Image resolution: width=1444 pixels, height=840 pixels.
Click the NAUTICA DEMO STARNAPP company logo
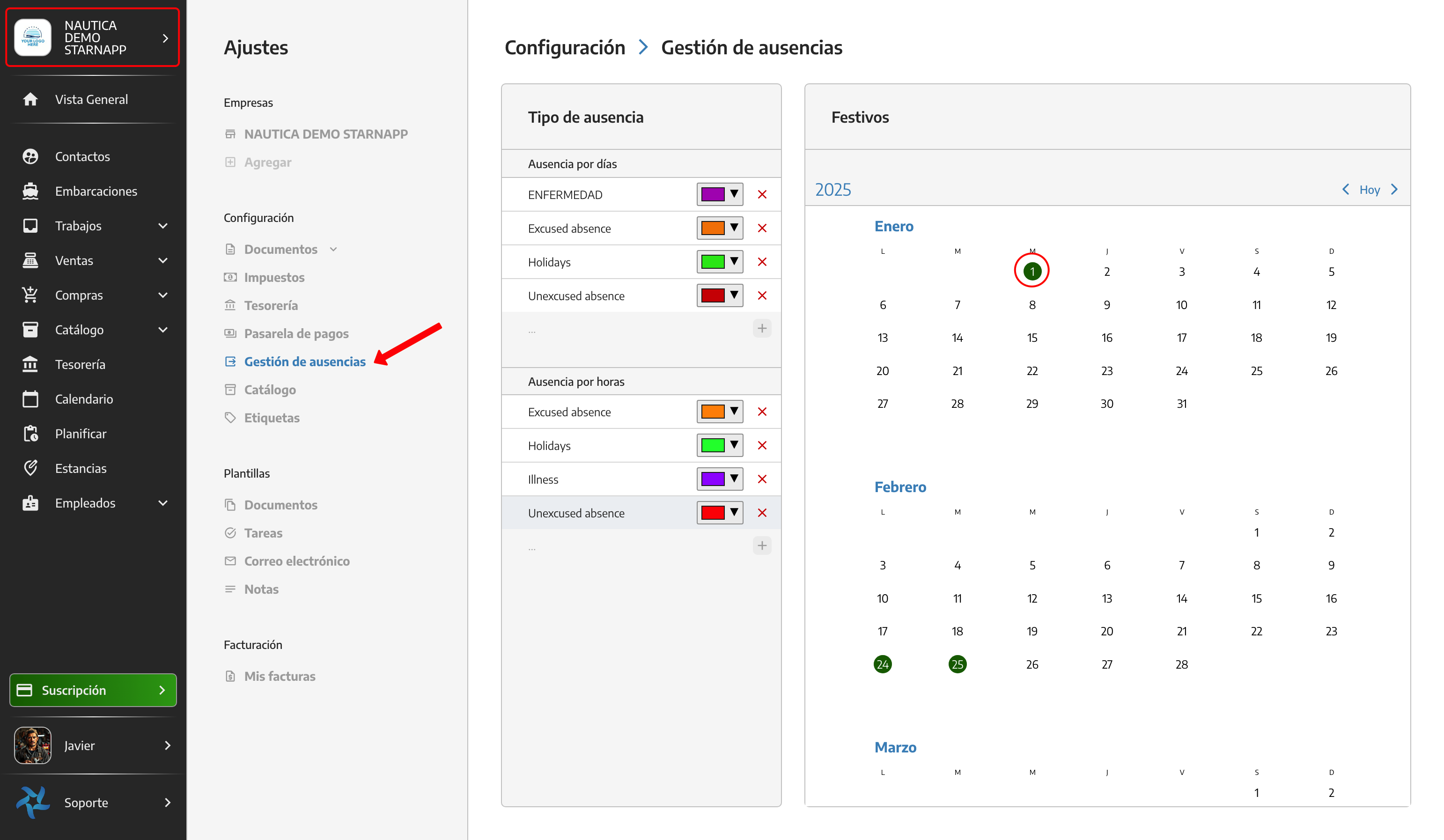click(33, 37)
